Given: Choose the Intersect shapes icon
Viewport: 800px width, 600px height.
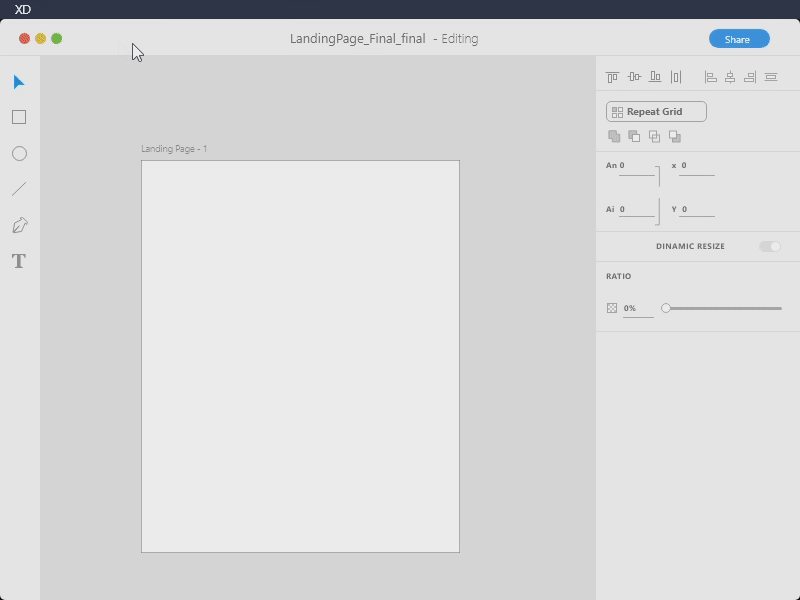Looking at the screenshot, I should point(655,135).
